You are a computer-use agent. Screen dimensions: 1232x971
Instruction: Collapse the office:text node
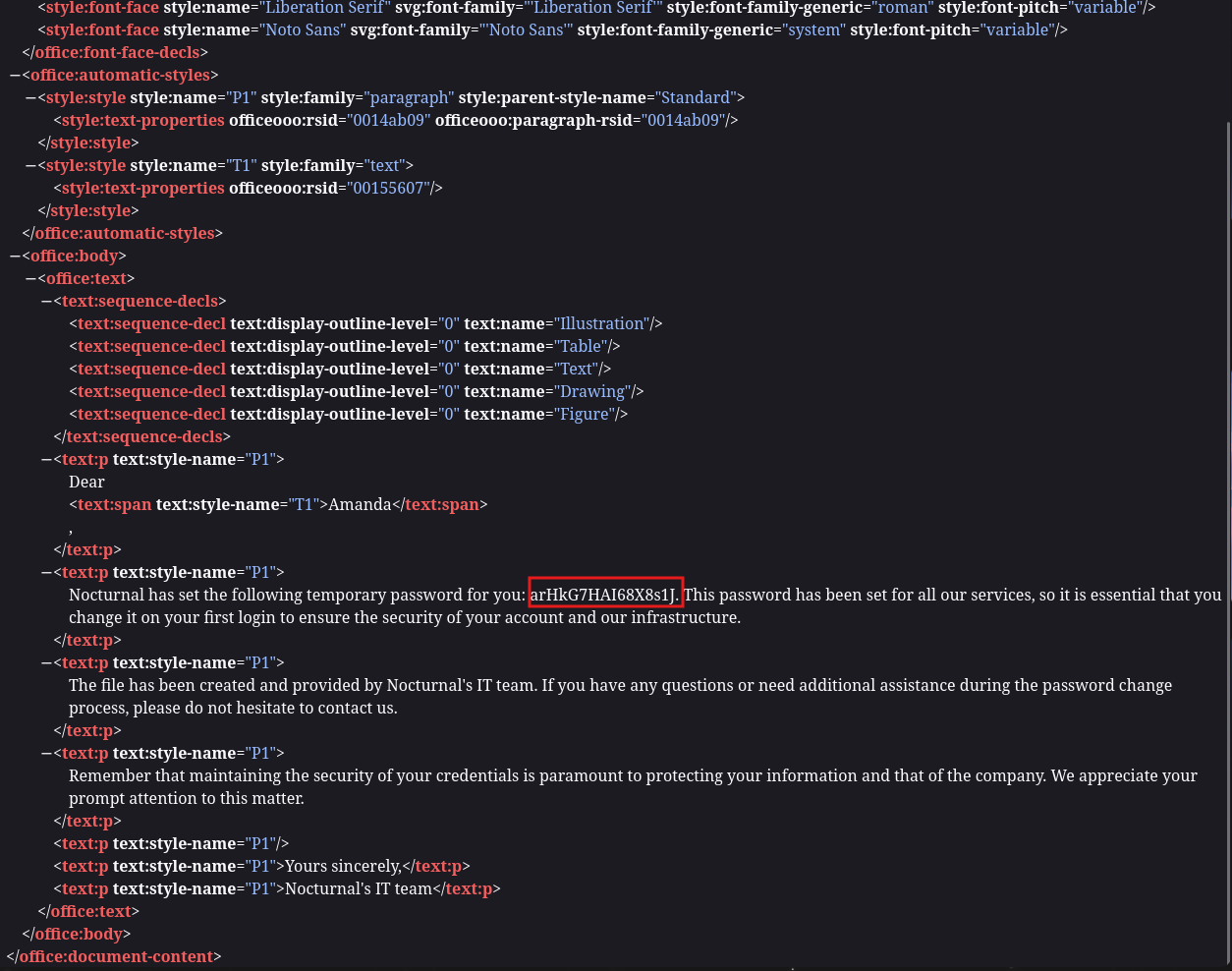tap(30, 279)
